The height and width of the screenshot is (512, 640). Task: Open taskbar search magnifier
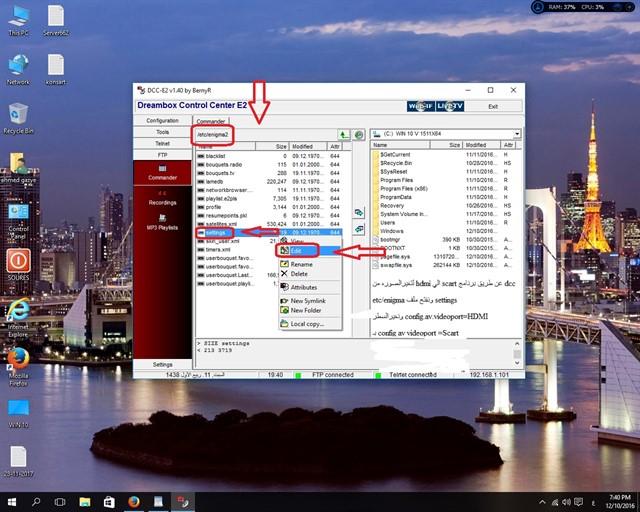point(36,502)
